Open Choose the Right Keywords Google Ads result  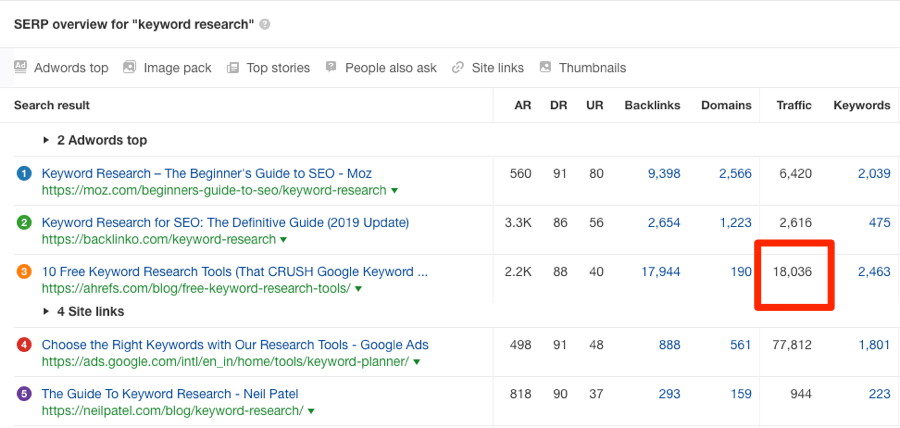coord(235,345)
